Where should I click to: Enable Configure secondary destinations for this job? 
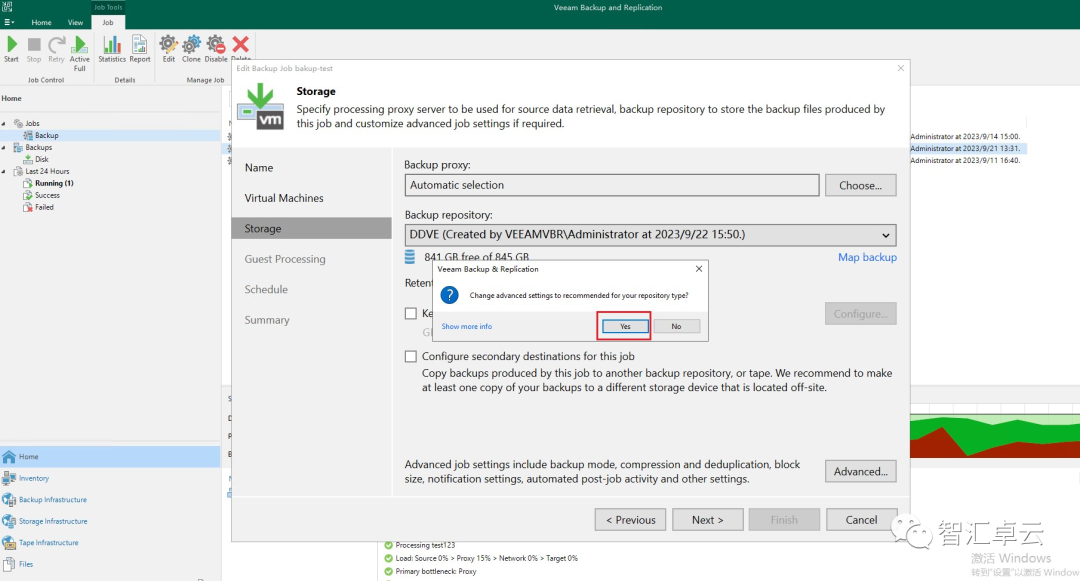[x=411, y=356]
